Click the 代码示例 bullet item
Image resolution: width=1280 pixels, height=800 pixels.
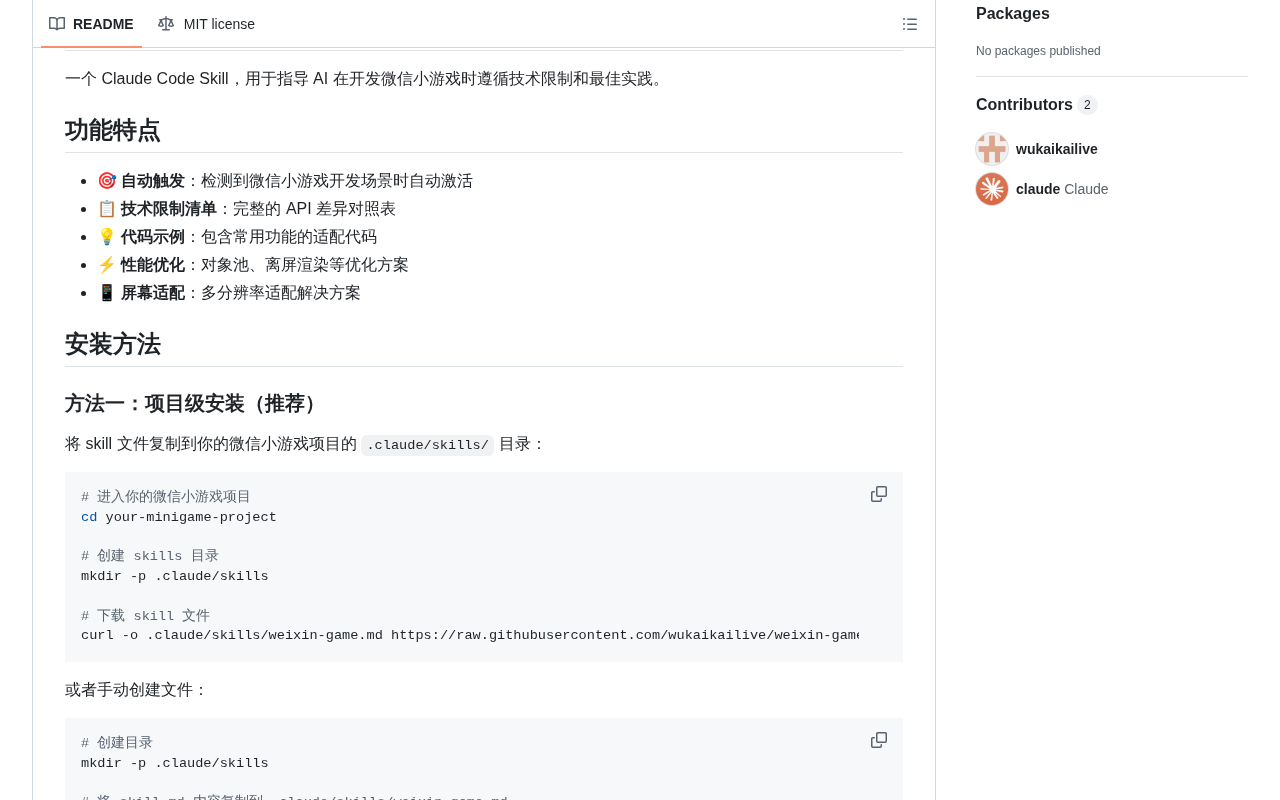pos(237,237)
